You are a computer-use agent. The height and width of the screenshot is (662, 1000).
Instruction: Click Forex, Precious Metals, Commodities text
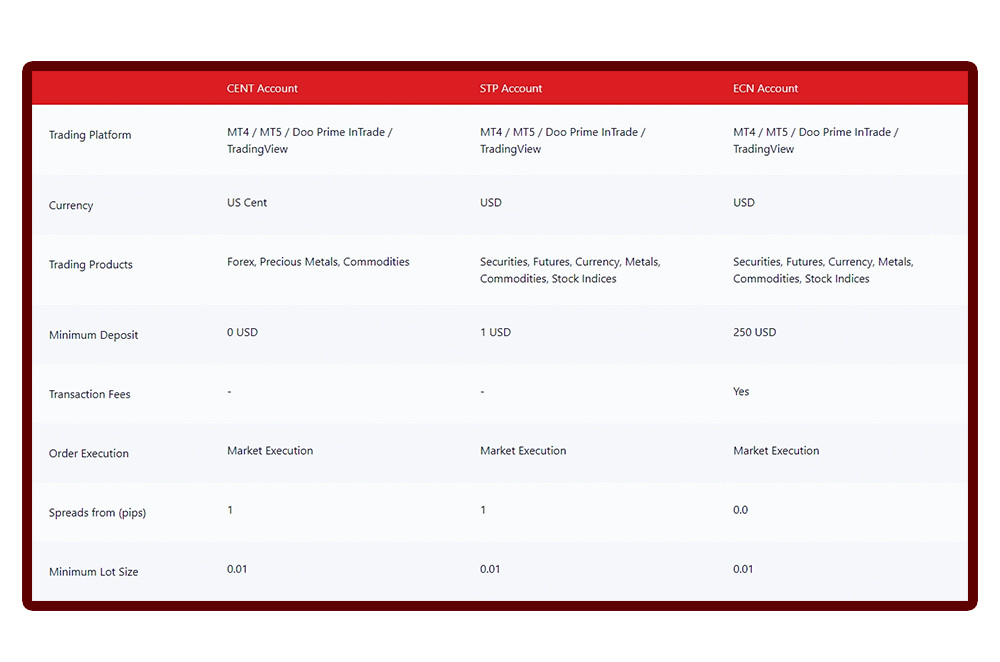pyautogui.click(x=318, y=262)
